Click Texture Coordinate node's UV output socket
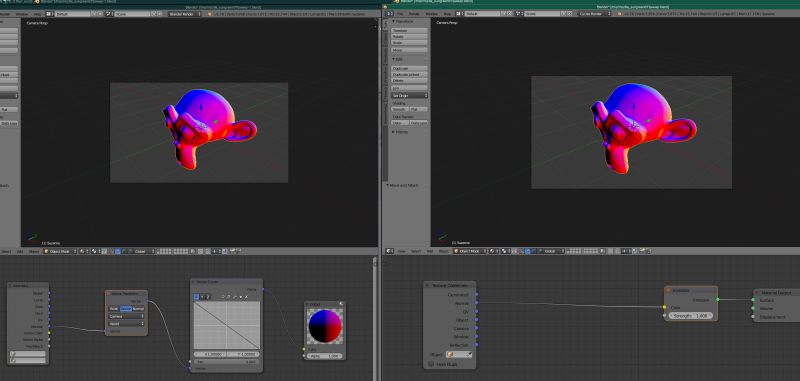 tap(477, 312)
